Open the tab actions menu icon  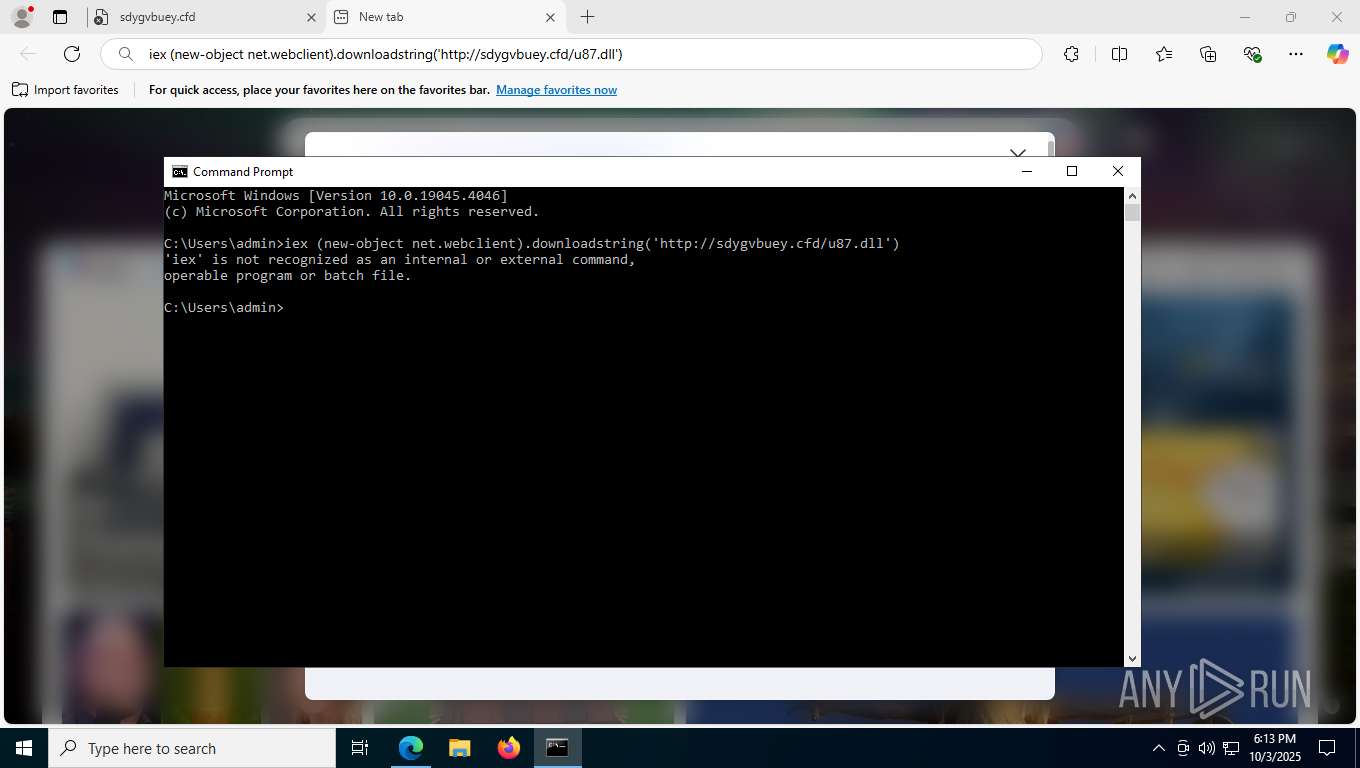tap(60, 17)
